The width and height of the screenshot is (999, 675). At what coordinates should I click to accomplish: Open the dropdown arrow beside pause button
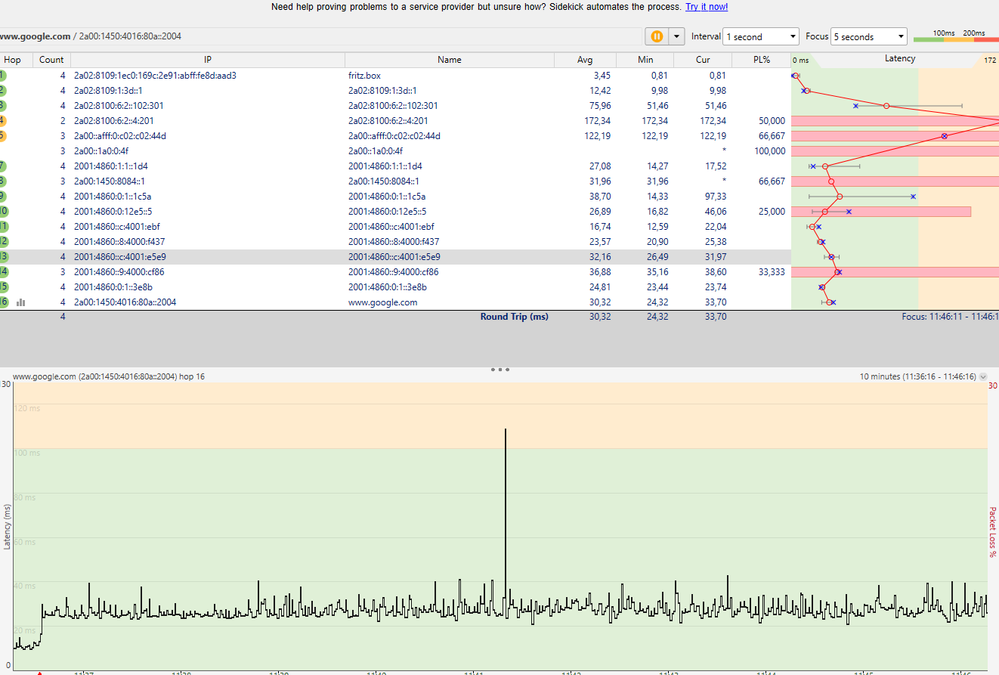(676, 36)
